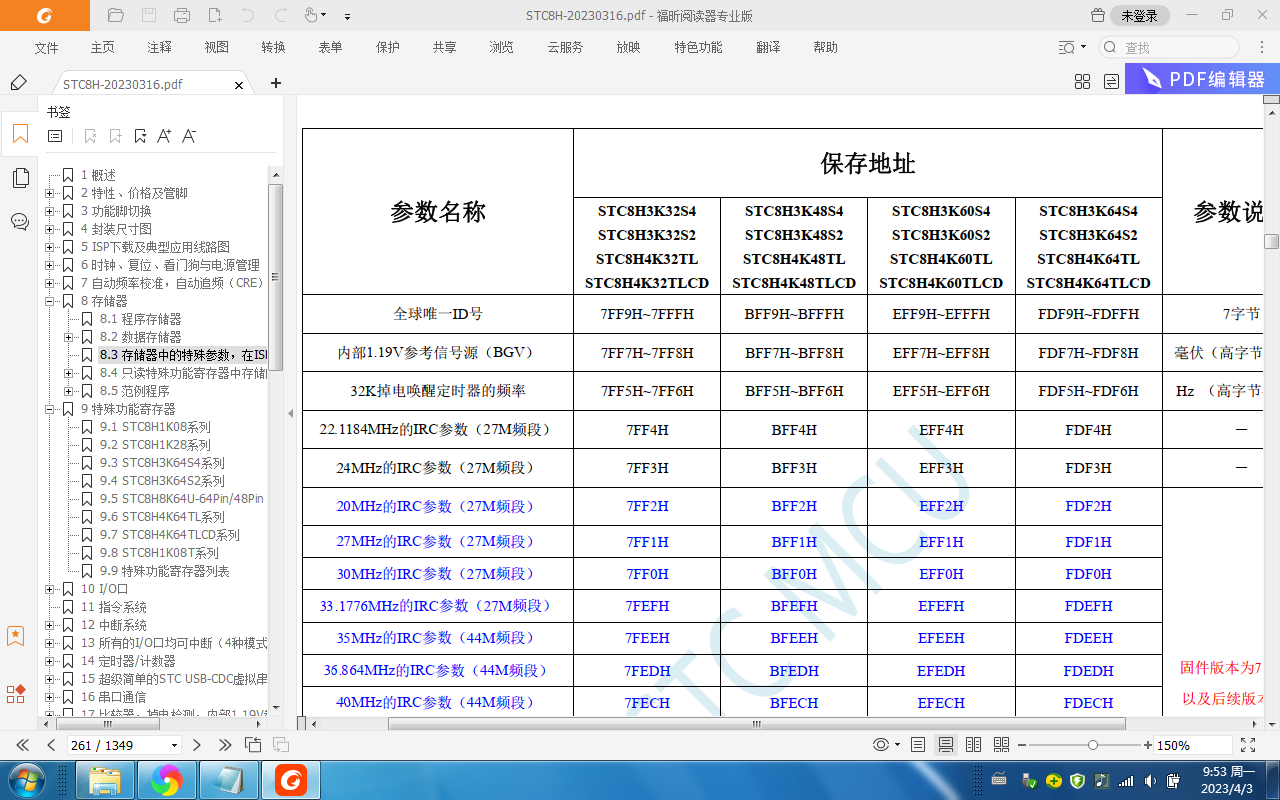This screenshot has height=800, width=1280.
Task: Open Windows Start button
Action: (x=27, y=778)
